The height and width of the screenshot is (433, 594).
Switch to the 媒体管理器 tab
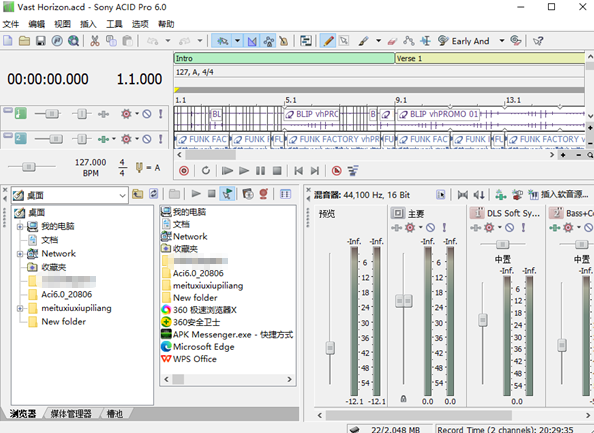pyautogui.click(x=72, y=414)
